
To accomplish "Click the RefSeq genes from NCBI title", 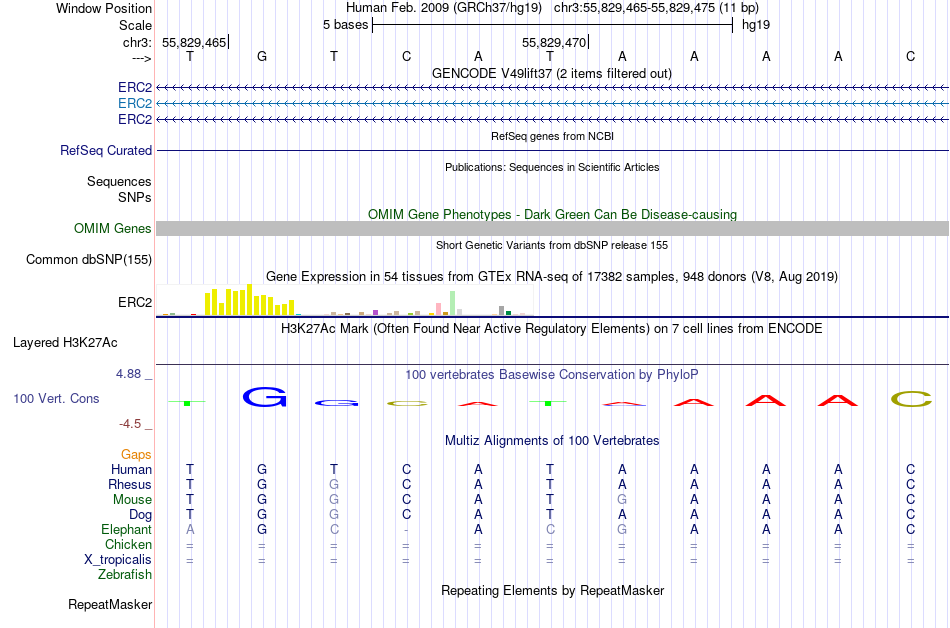I will [x=552, y=136].
